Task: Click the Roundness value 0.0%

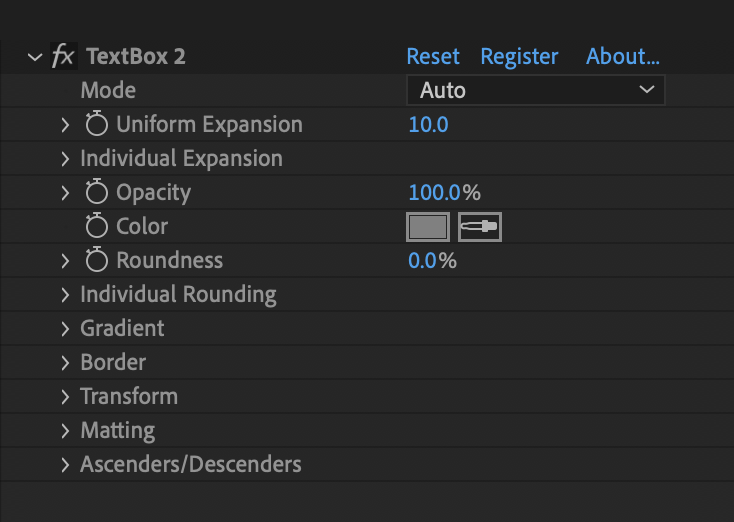Action: [x=432, y=261]
